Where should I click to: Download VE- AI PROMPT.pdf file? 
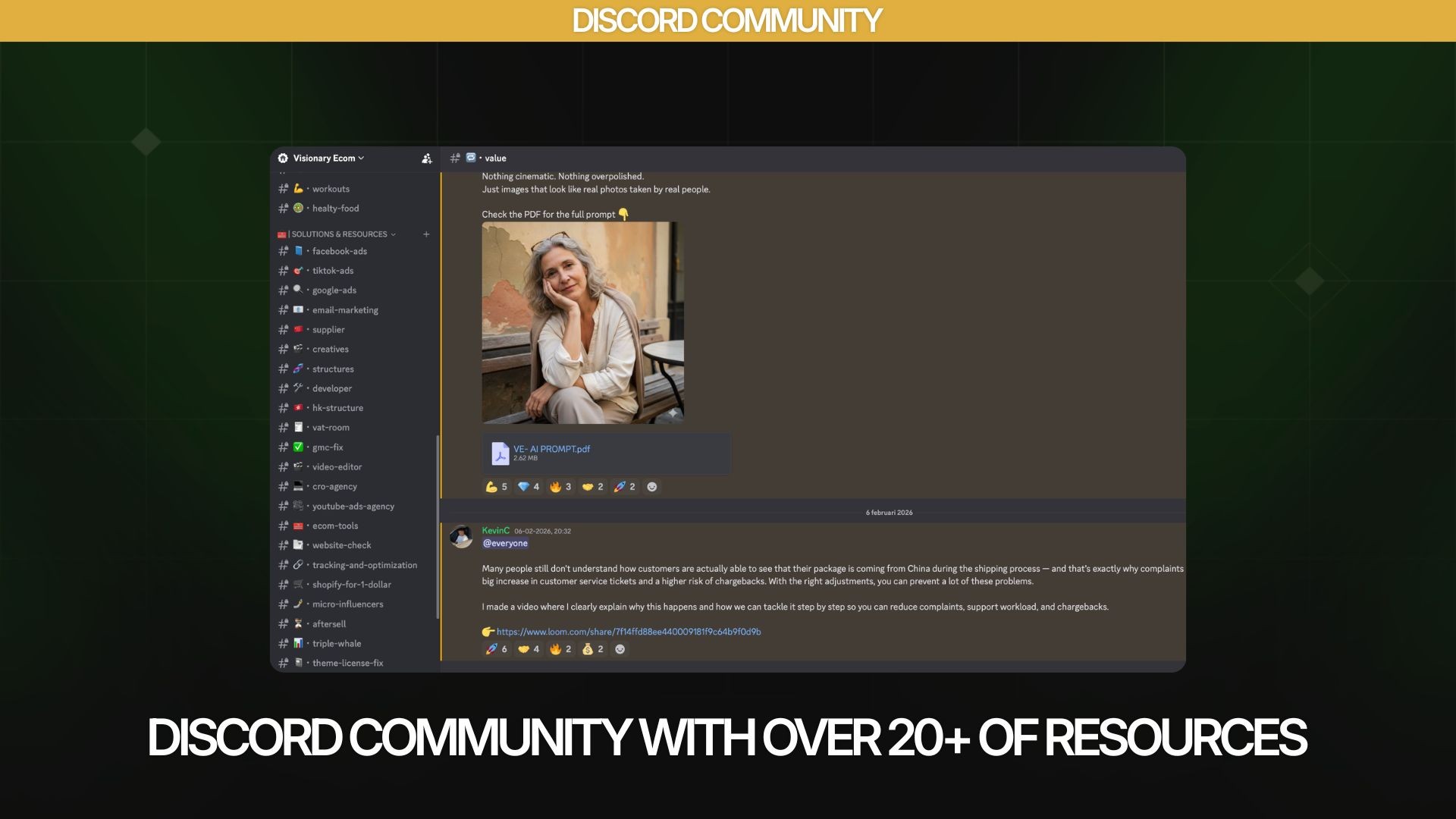point(551,449)
